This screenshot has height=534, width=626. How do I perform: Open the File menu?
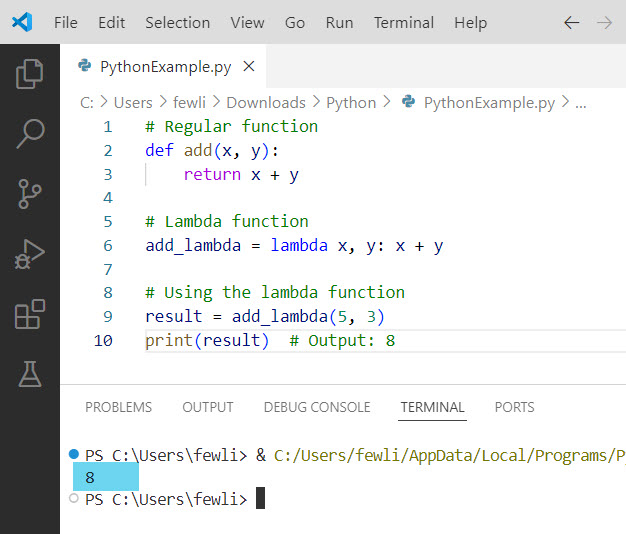66,23
